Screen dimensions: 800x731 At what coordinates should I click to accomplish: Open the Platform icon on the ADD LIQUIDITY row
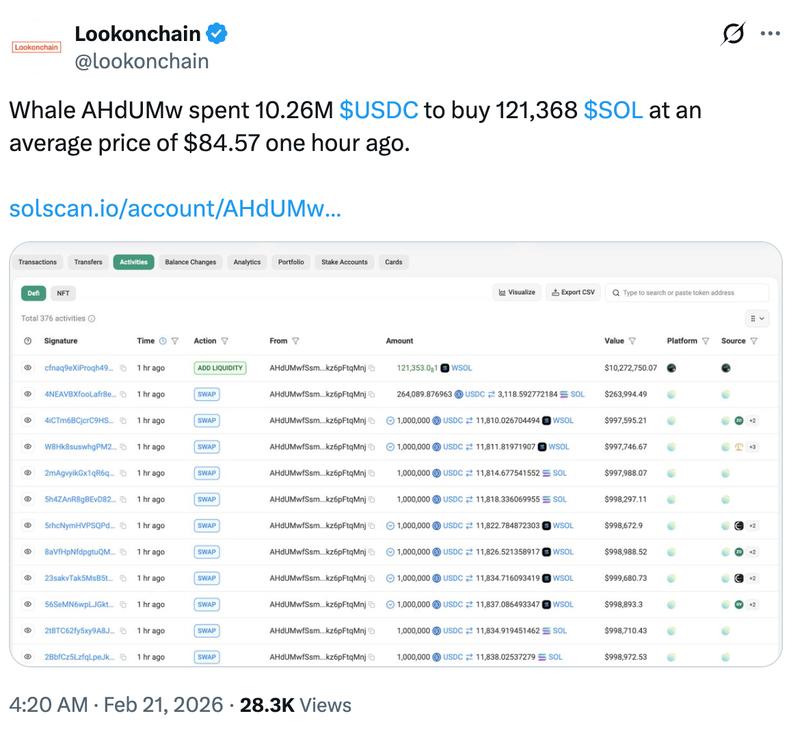tap(671, 368)
